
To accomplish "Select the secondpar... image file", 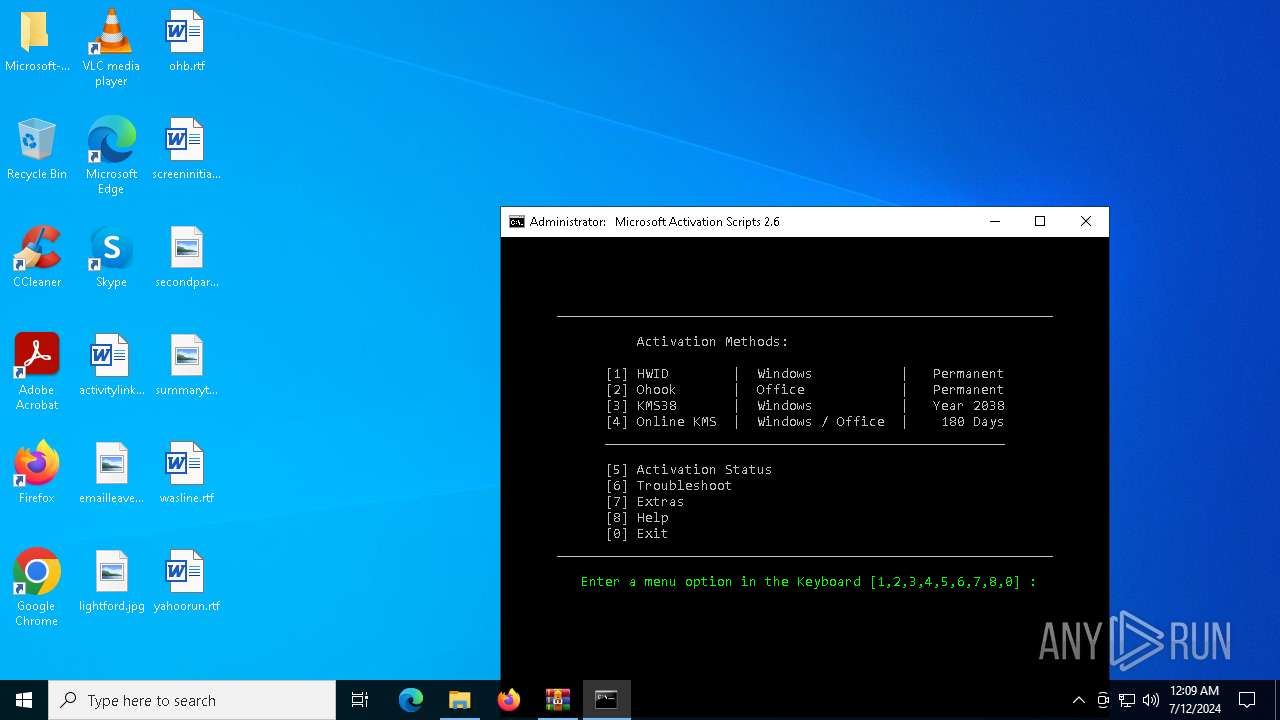I will coord(186,257).
